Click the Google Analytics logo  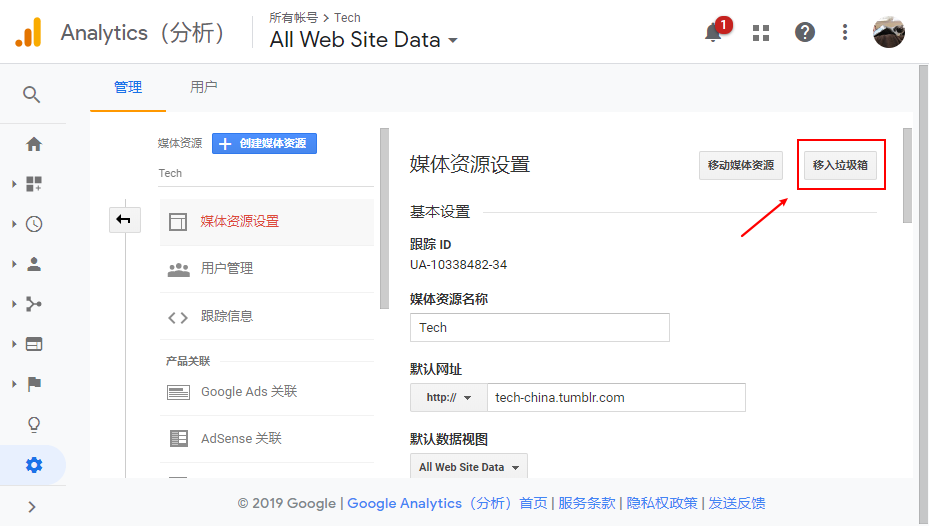click(x=28, y=32)
